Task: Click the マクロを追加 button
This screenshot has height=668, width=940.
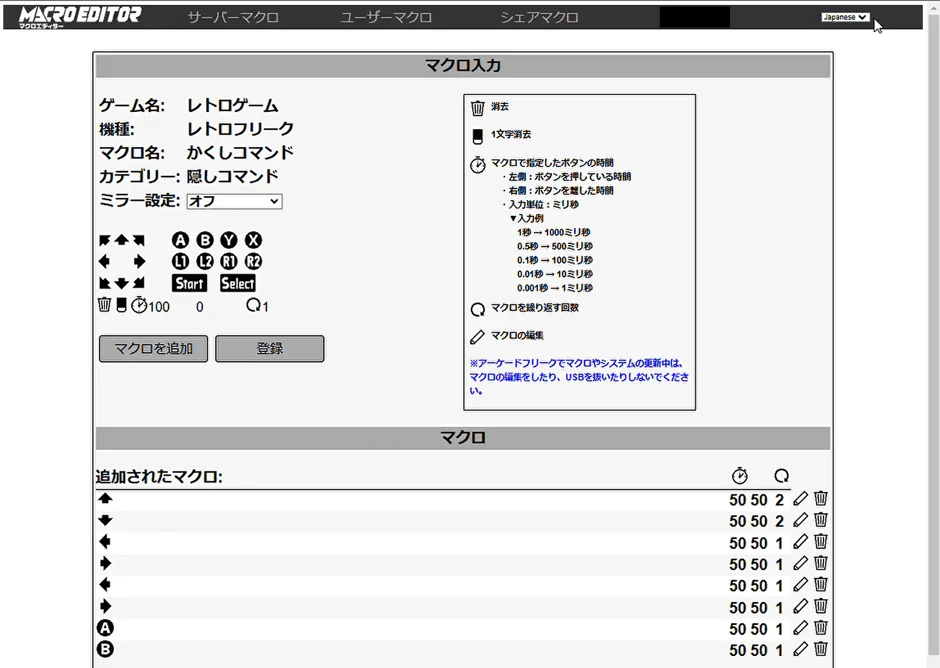Action: pyautogui.click(x=152, y=349)
